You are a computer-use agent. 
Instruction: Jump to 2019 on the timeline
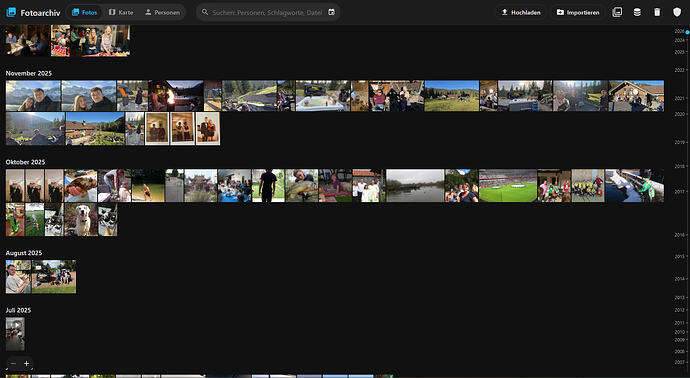[x=679, y=142]
